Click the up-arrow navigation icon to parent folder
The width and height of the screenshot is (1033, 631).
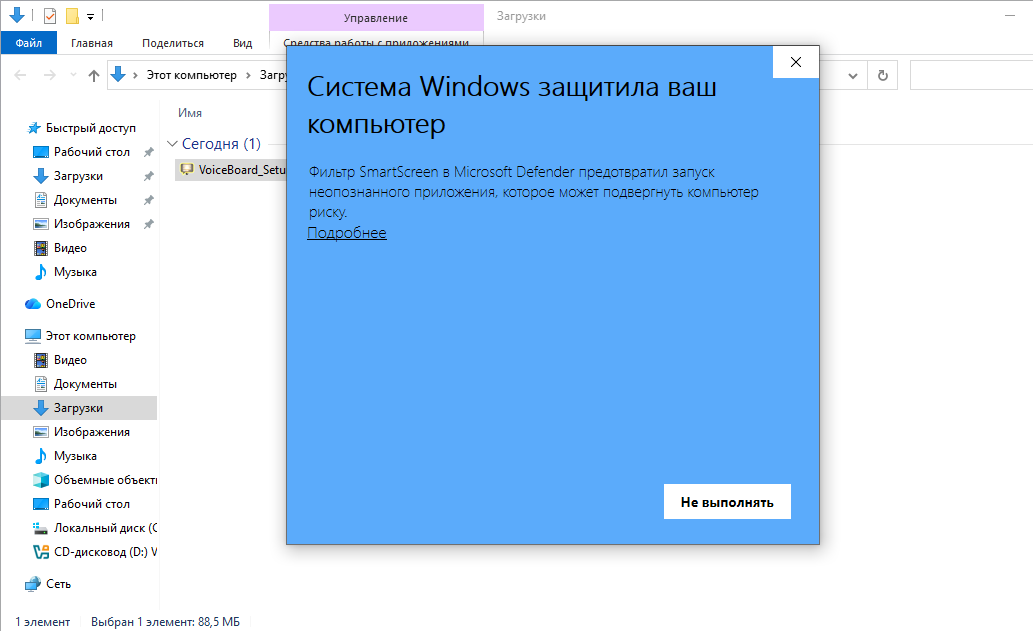tap(93, 74)
